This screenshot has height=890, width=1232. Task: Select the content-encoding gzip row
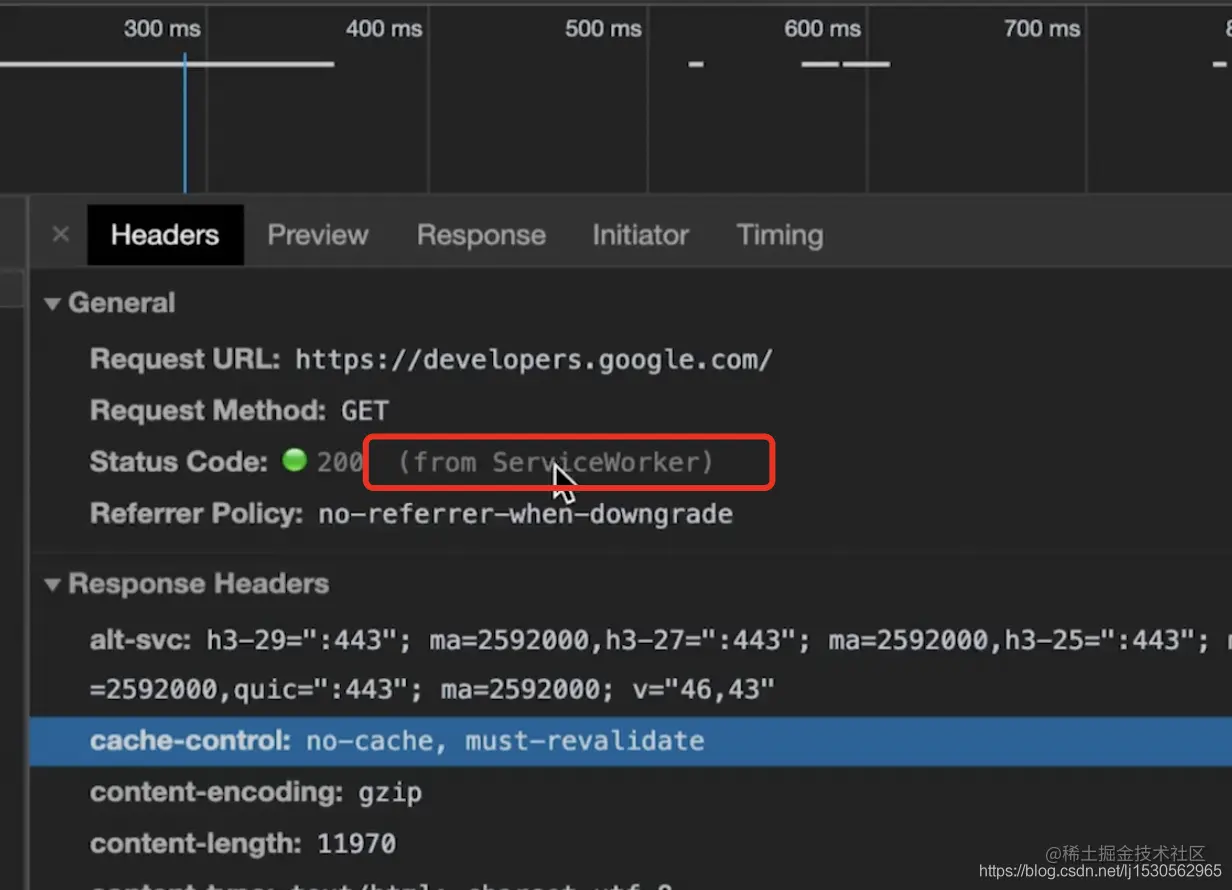631,793
